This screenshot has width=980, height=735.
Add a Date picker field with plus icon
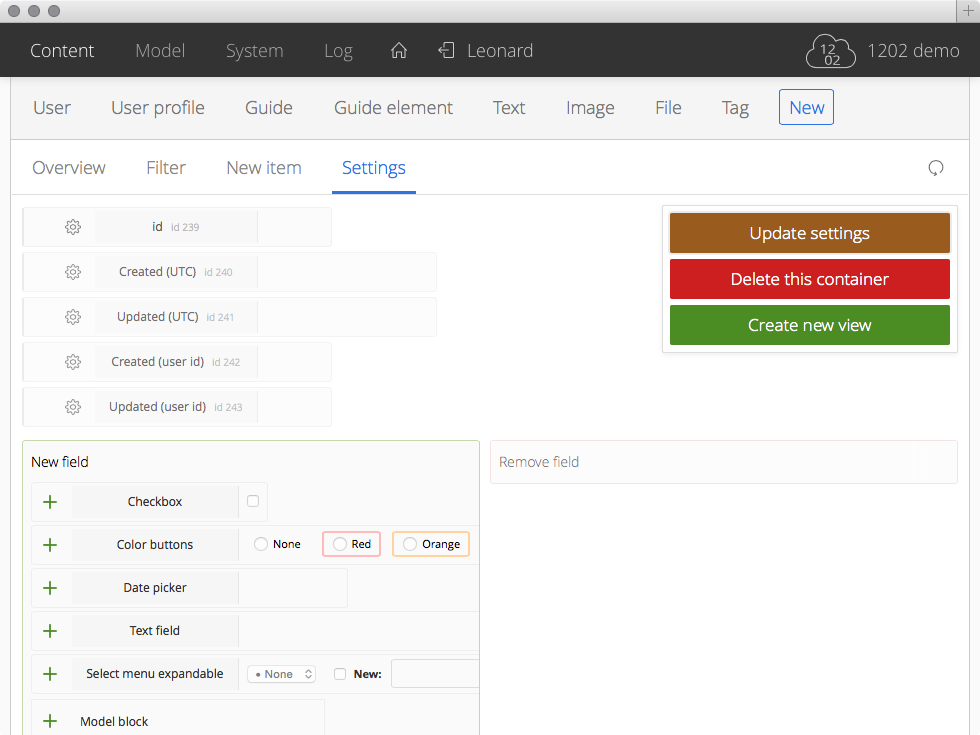pos(50,588)
